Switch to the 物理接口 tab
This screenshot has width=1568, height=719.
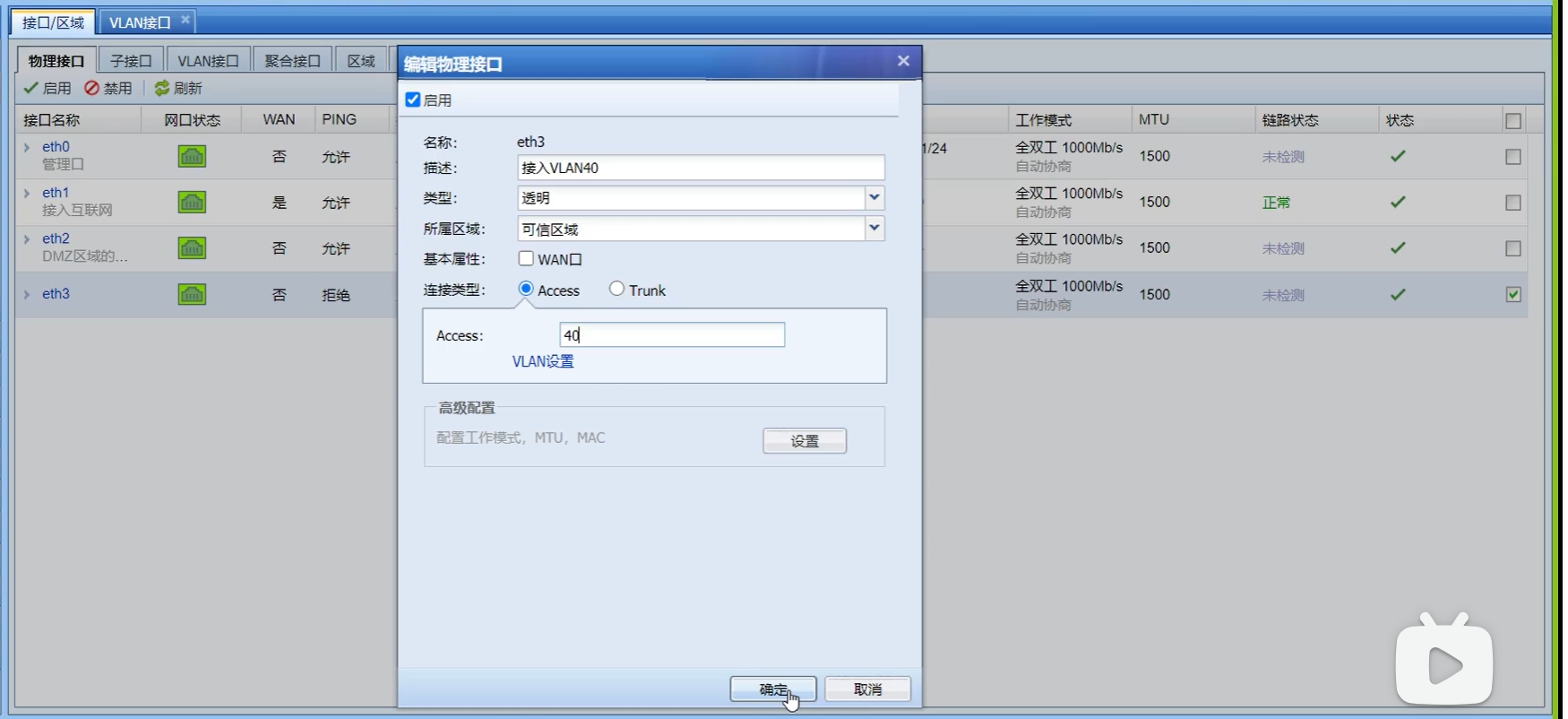coord(56,60)
